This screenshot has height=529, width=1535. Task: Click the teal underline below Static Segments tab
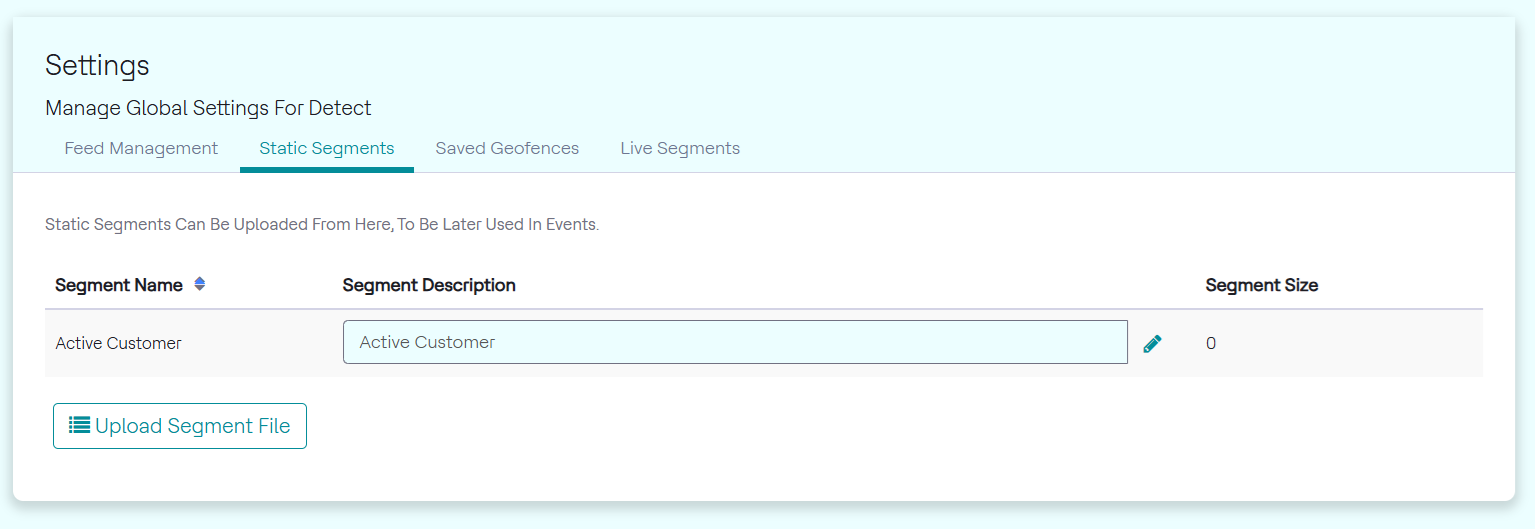pyautogui.click(x=326, y=170)
